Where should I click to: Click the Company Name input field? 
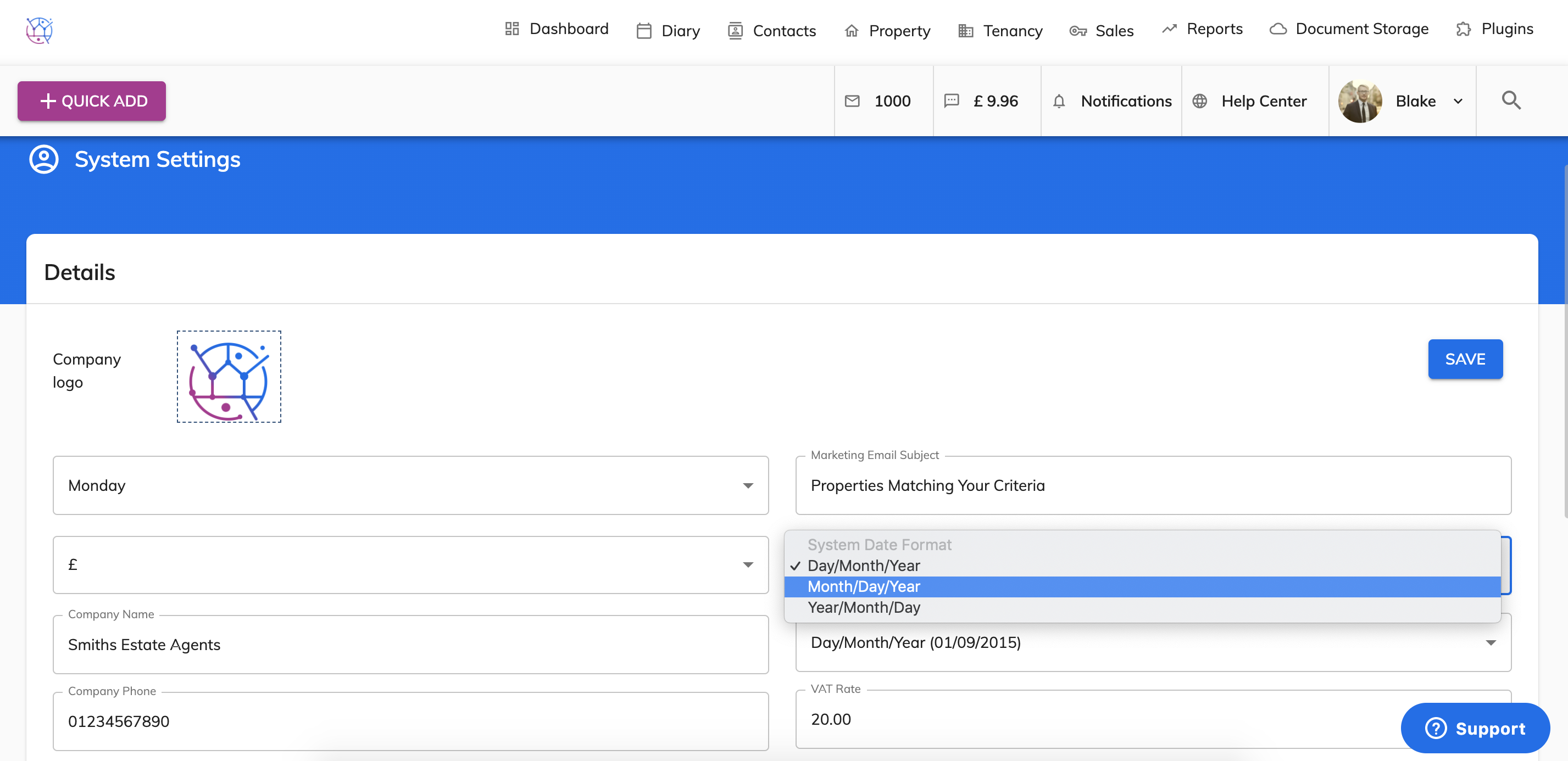(410, 645)
